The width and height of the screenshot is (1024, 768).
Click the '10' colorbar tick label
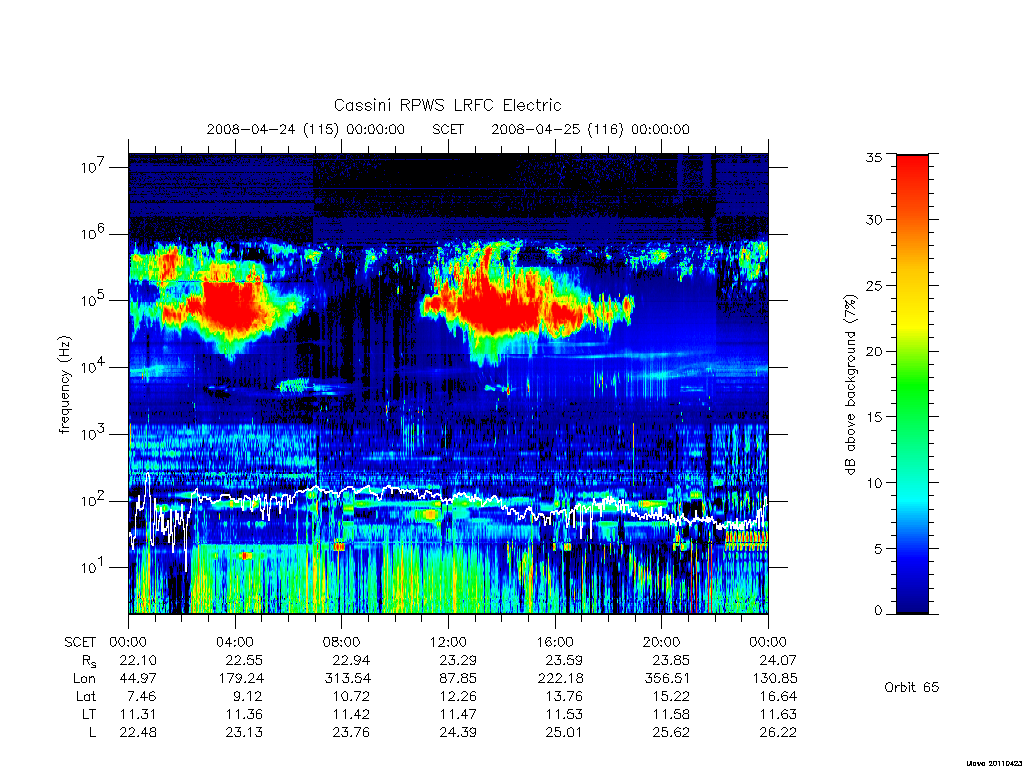[874, 483]
